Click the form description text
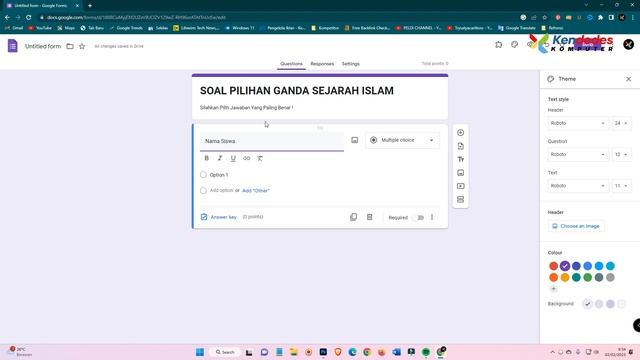 click(247, 108)
